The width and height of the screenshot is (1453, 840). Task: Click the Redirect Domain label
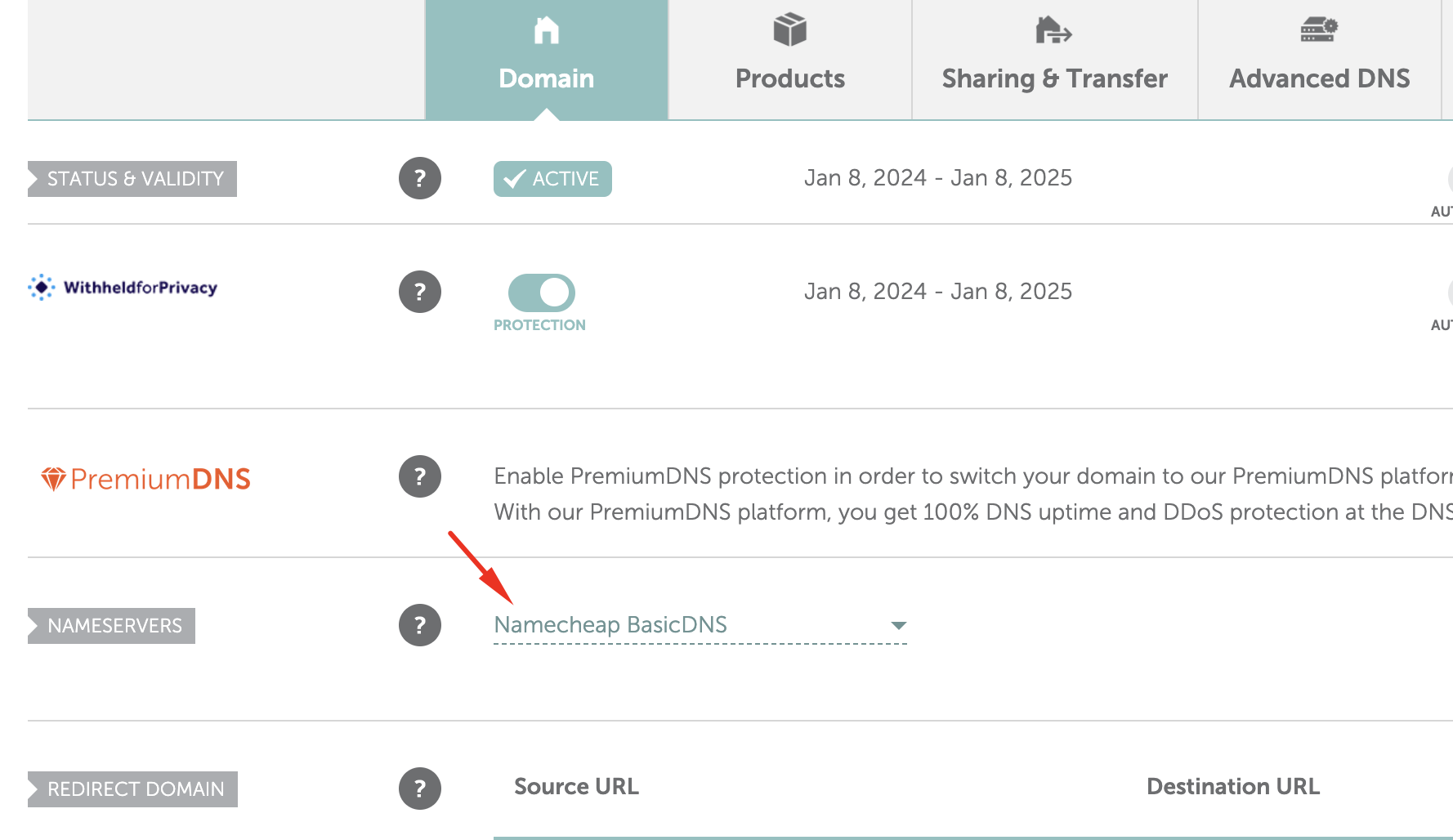(x=135, y=789)
